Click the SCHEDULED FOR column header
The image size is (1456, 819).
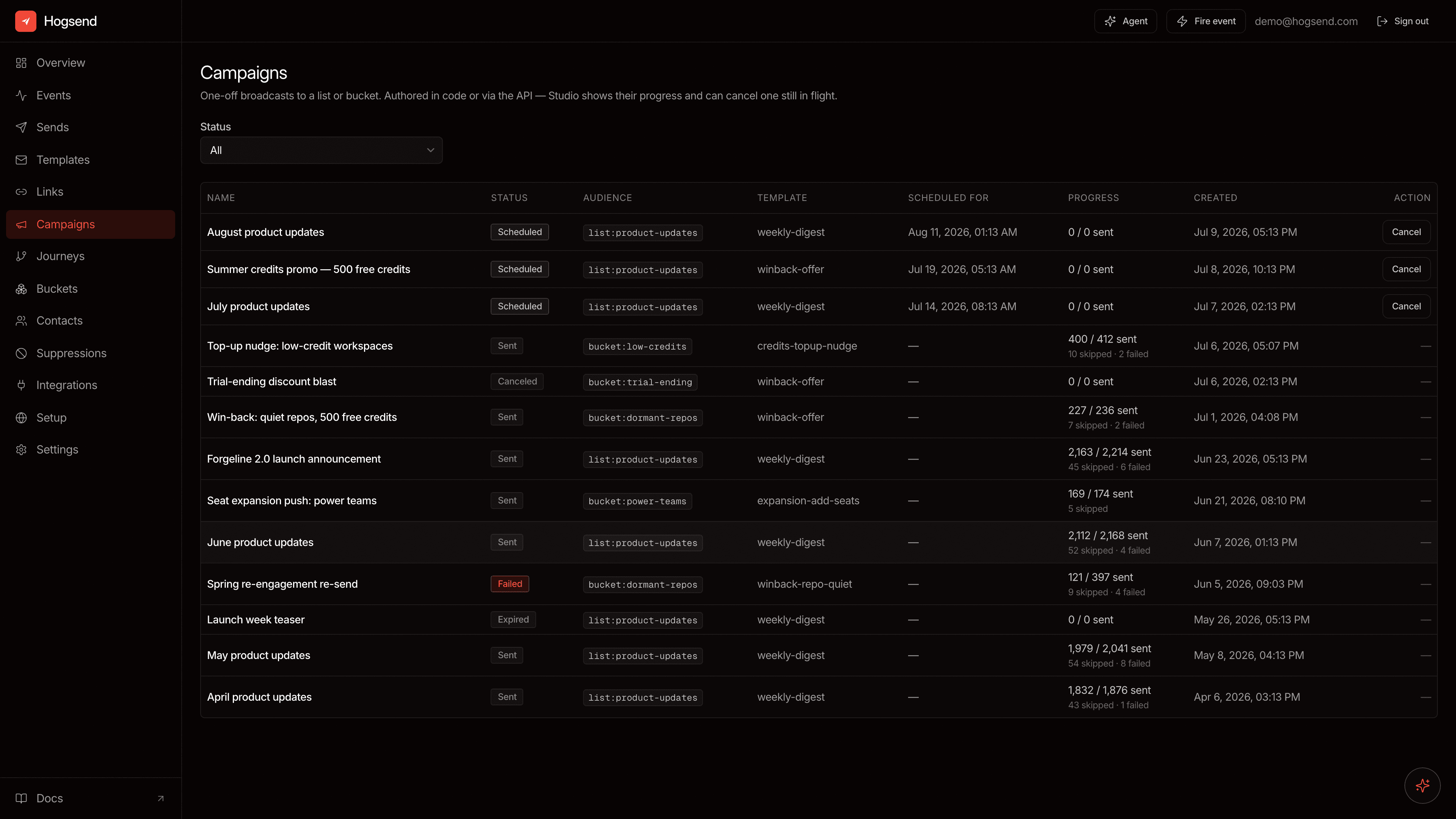(x=948, y=198)
